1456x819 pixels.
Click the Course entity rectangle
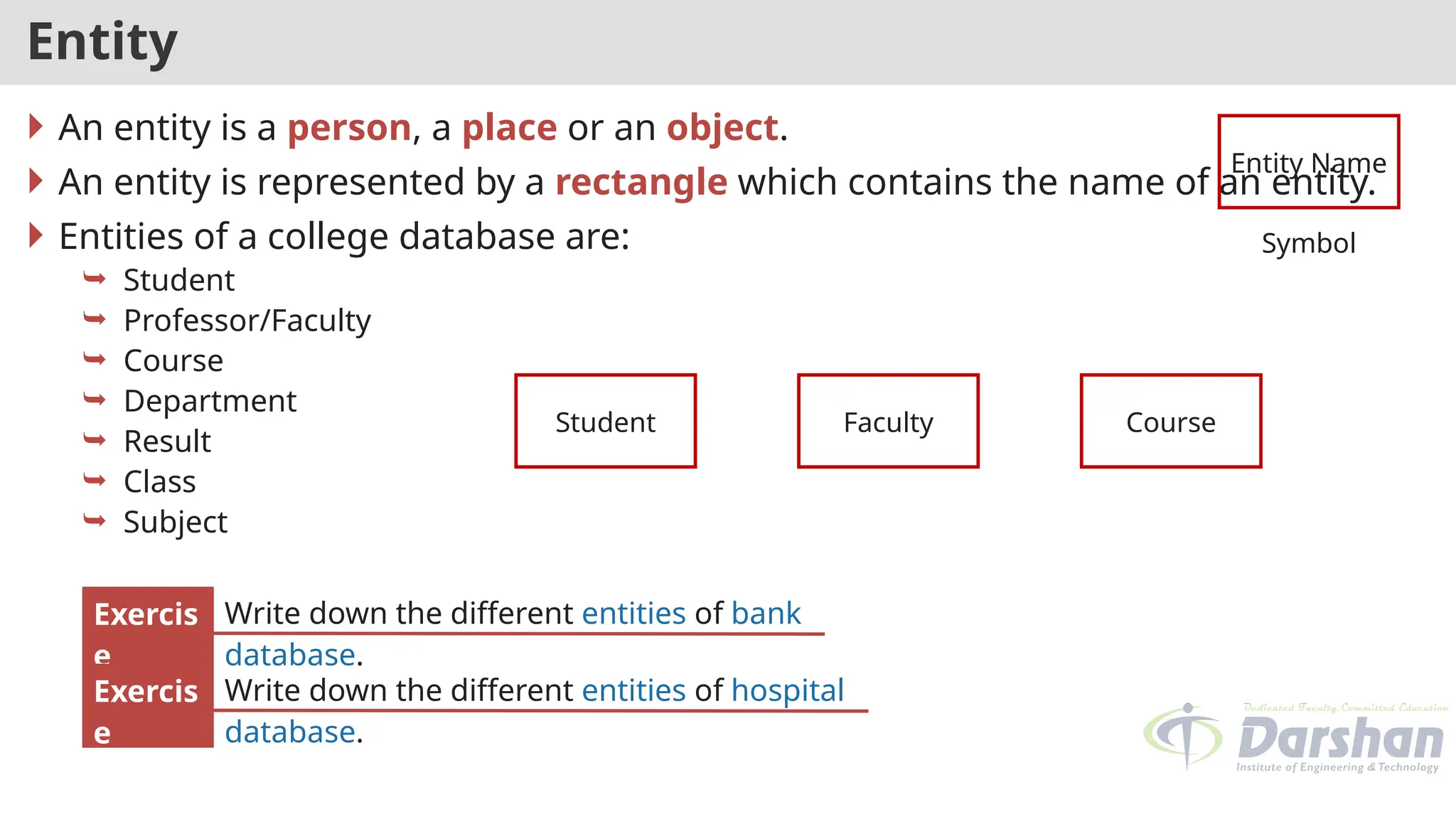[1171, 421]
